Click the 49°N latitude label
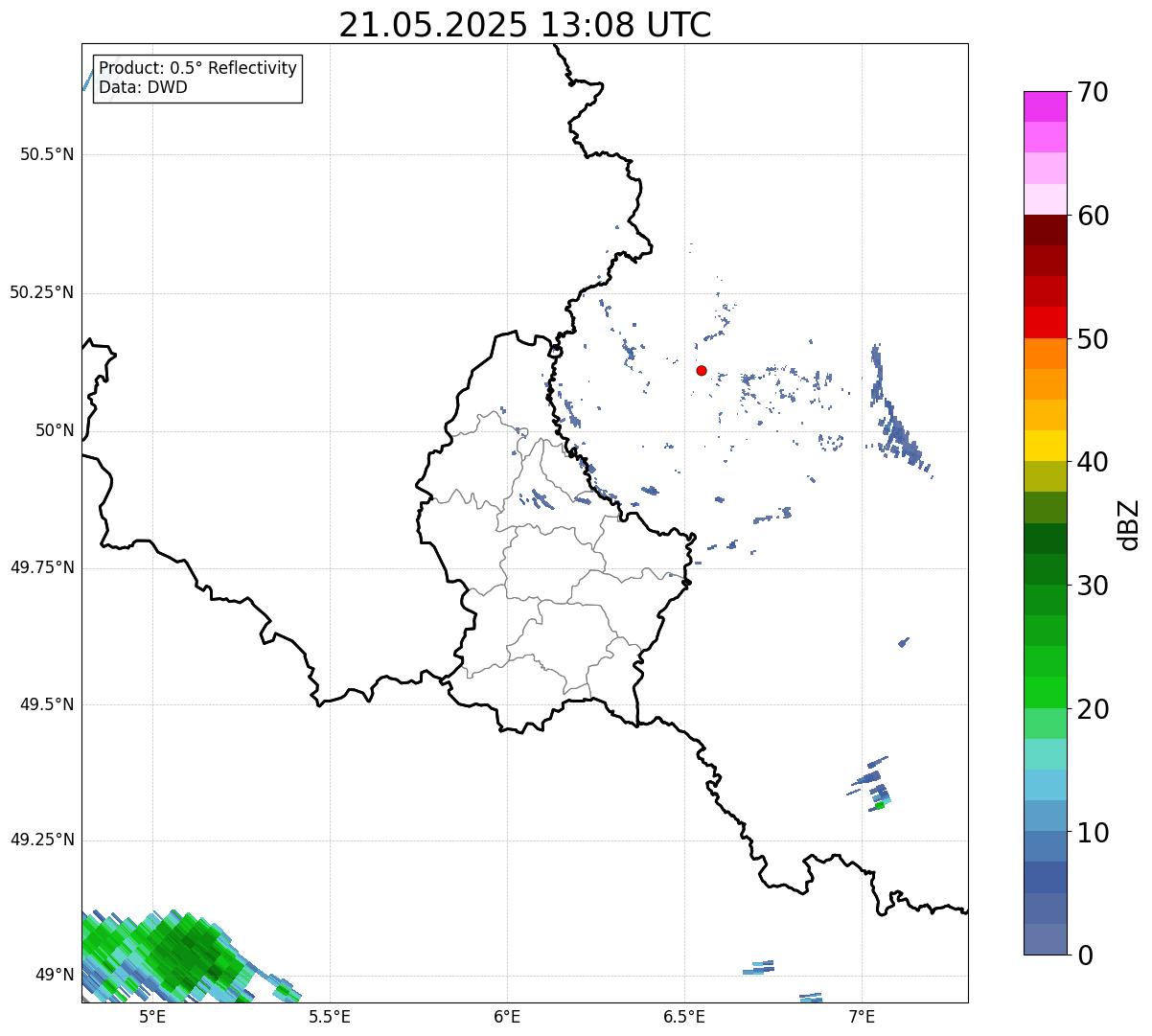1152x1036 pixels. click(x=53, y=976)
